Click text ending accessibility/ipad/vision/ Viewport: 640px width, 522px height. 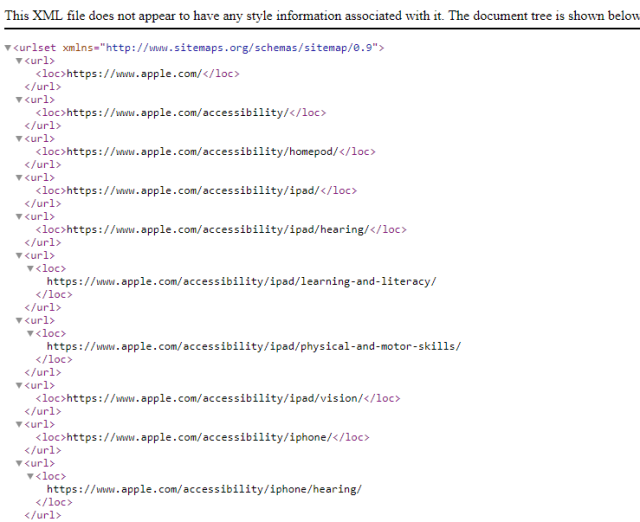pos(215,398)
